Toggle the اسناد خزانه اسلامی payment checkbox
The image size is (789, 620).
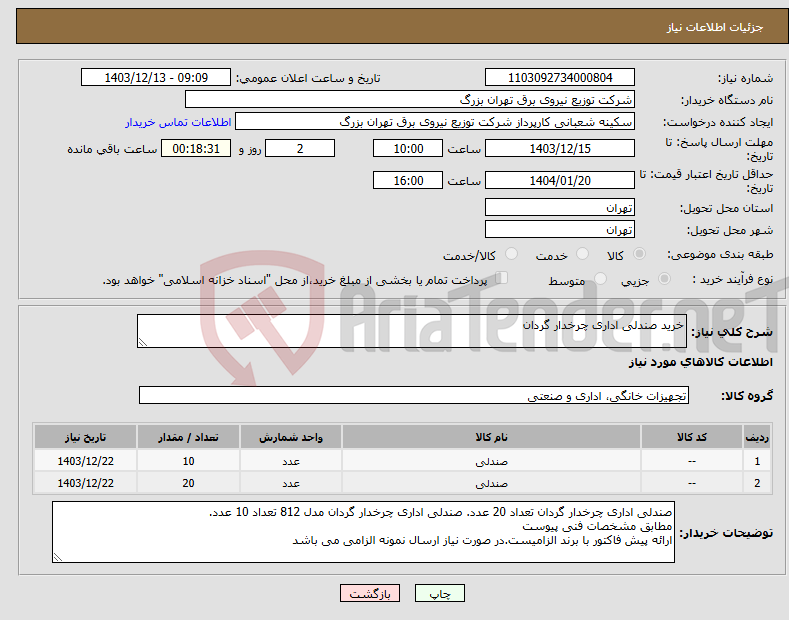pyautogui.click(x=502, y=278)
